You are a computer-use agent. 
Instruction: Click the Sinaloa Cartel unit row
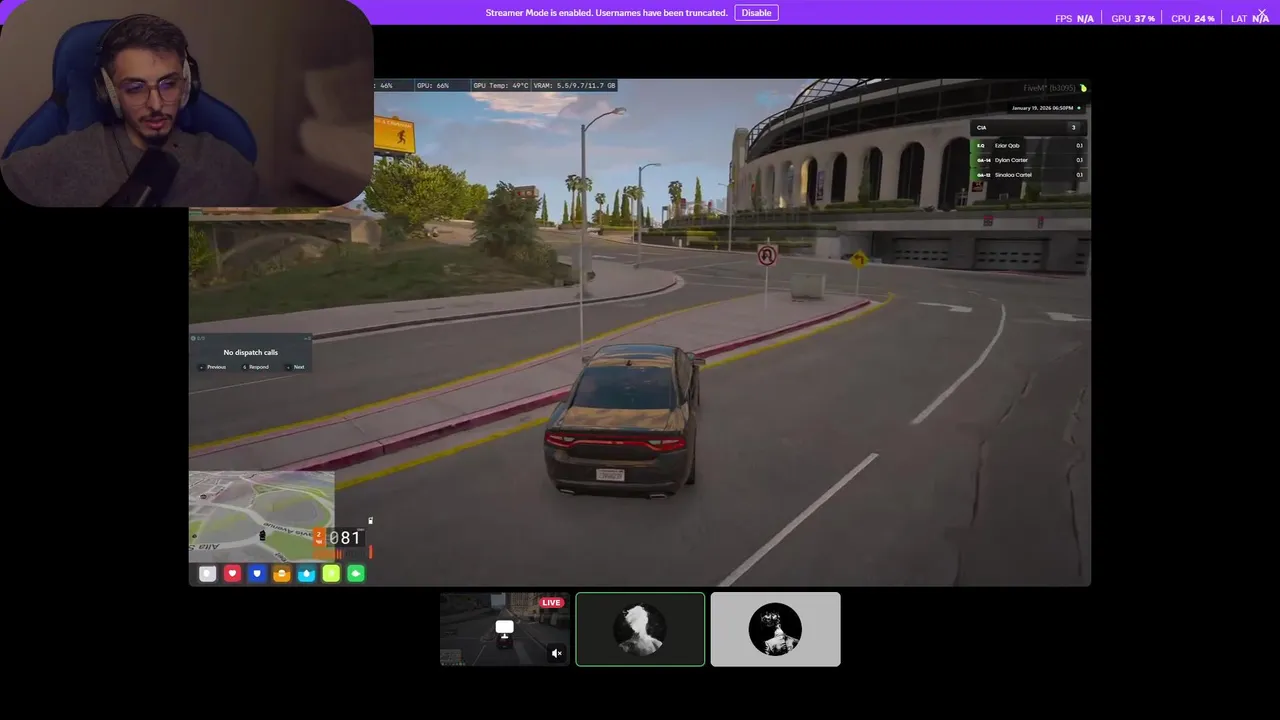coord(1029,175)
